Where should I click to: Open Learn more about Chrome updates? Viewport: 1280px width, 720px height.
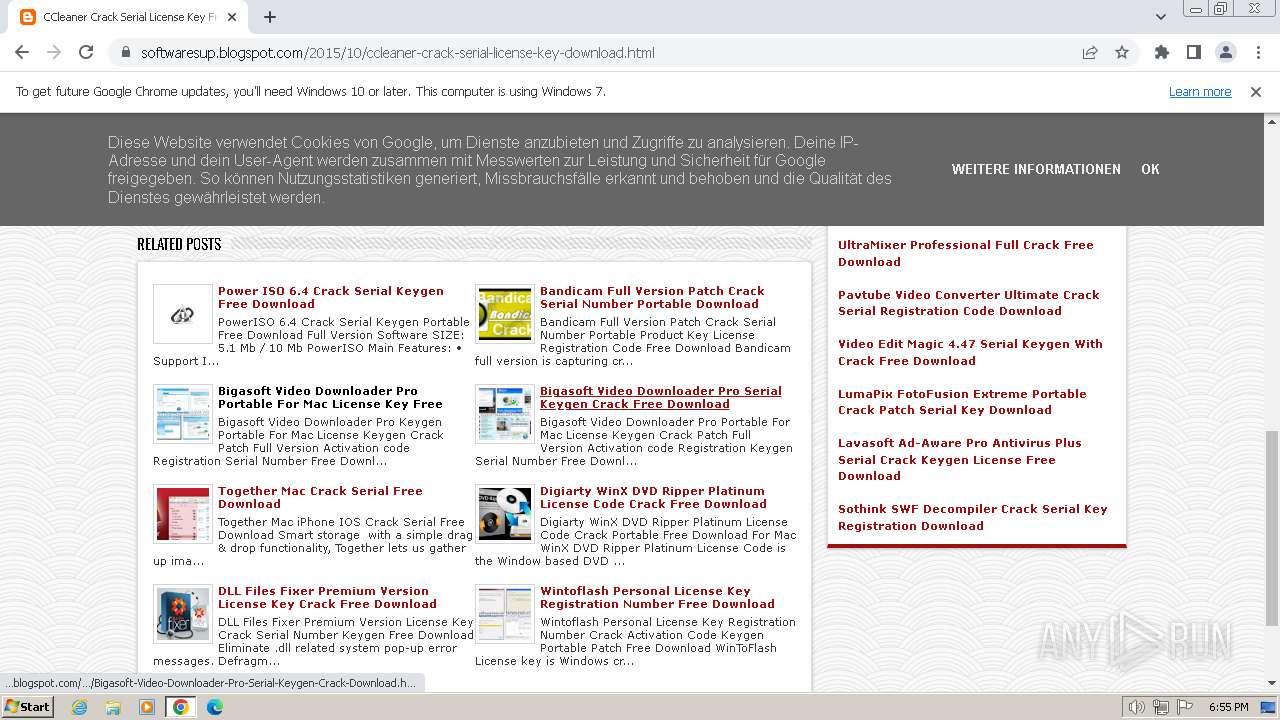click(1200, 92)
